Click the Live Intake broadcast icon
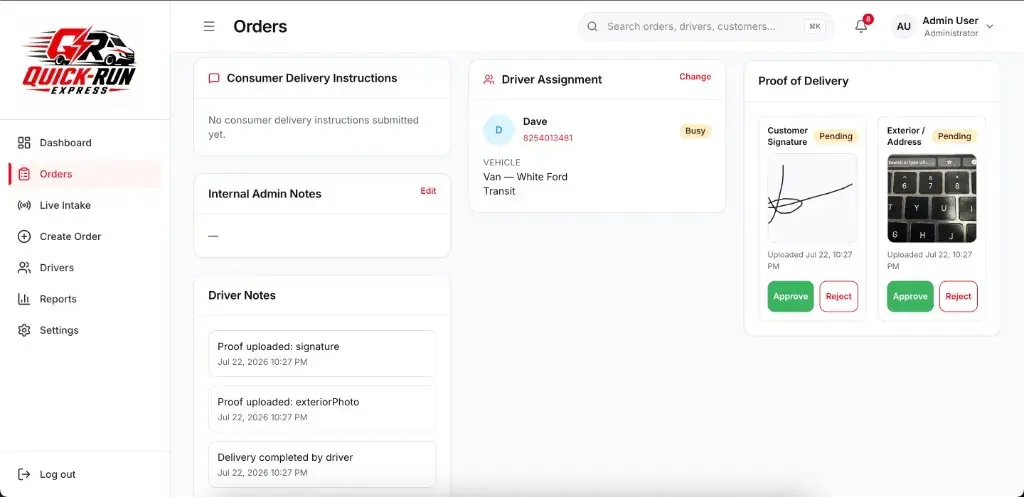Image resolution: width=1024 pixels, height=497 pixels. tap(24, 205)
